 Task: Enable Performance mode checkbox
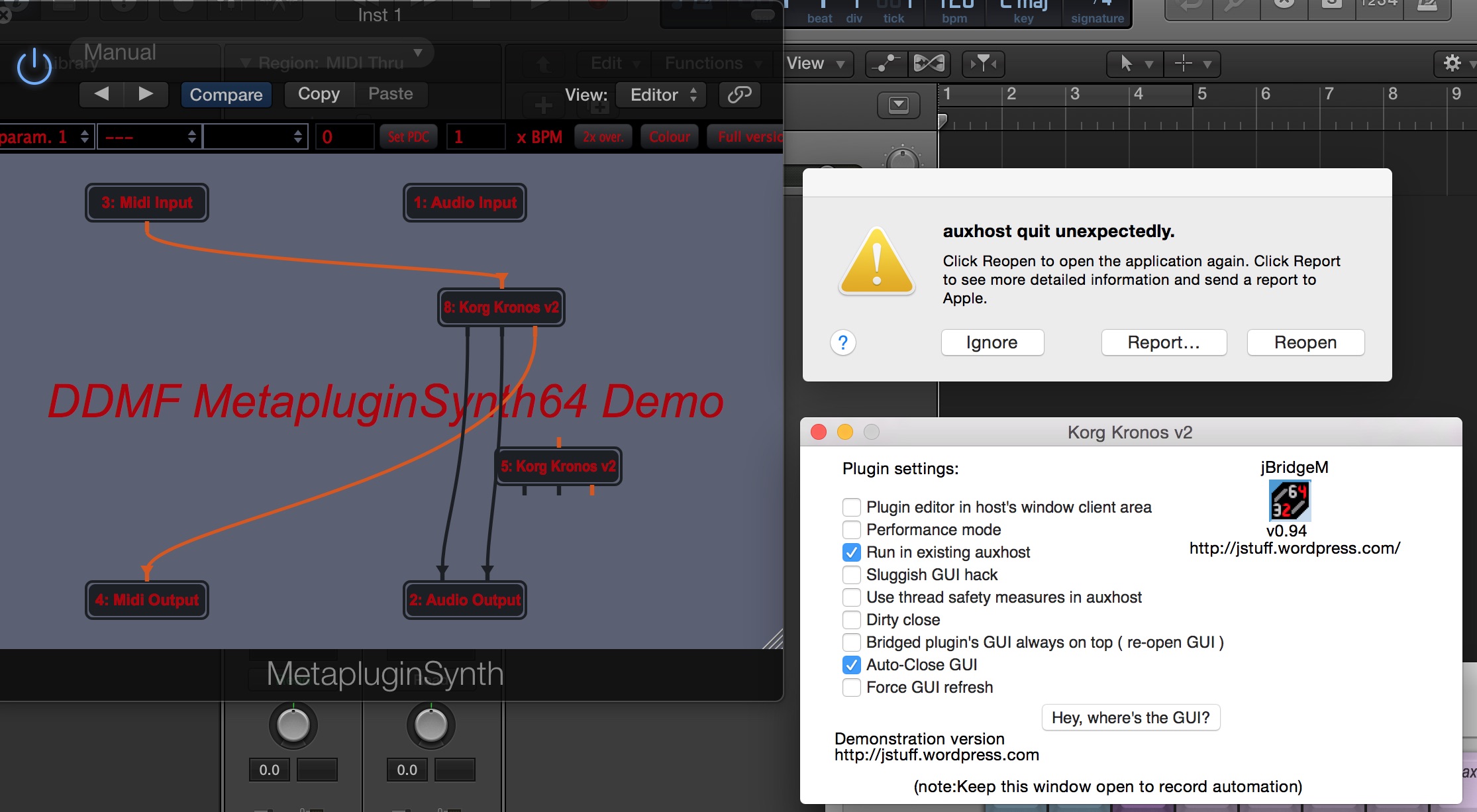(x=852, y=530)
